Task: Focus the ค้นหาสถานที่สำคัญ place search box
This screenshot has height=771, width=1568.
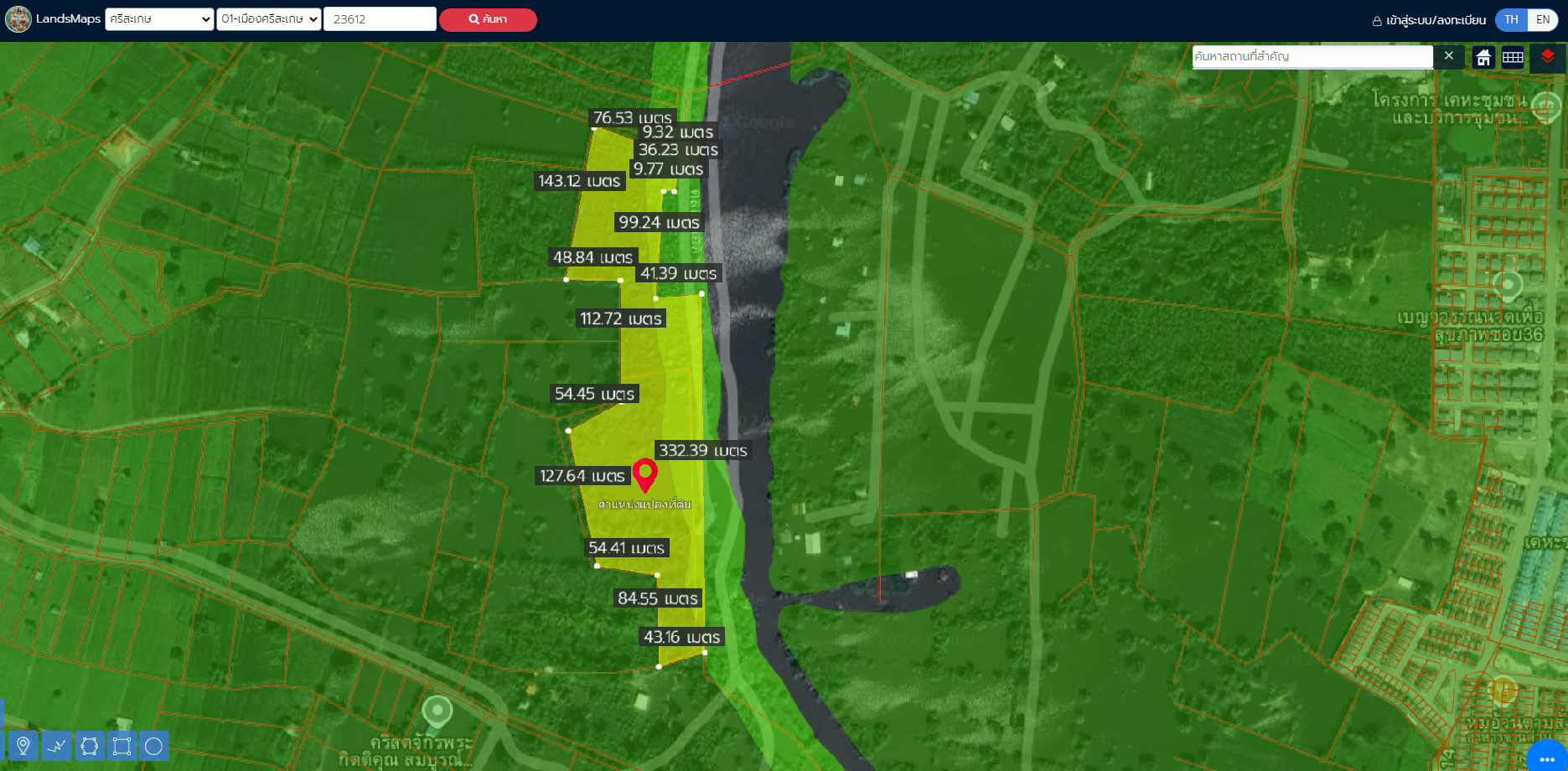Action: coord(1312,56)
